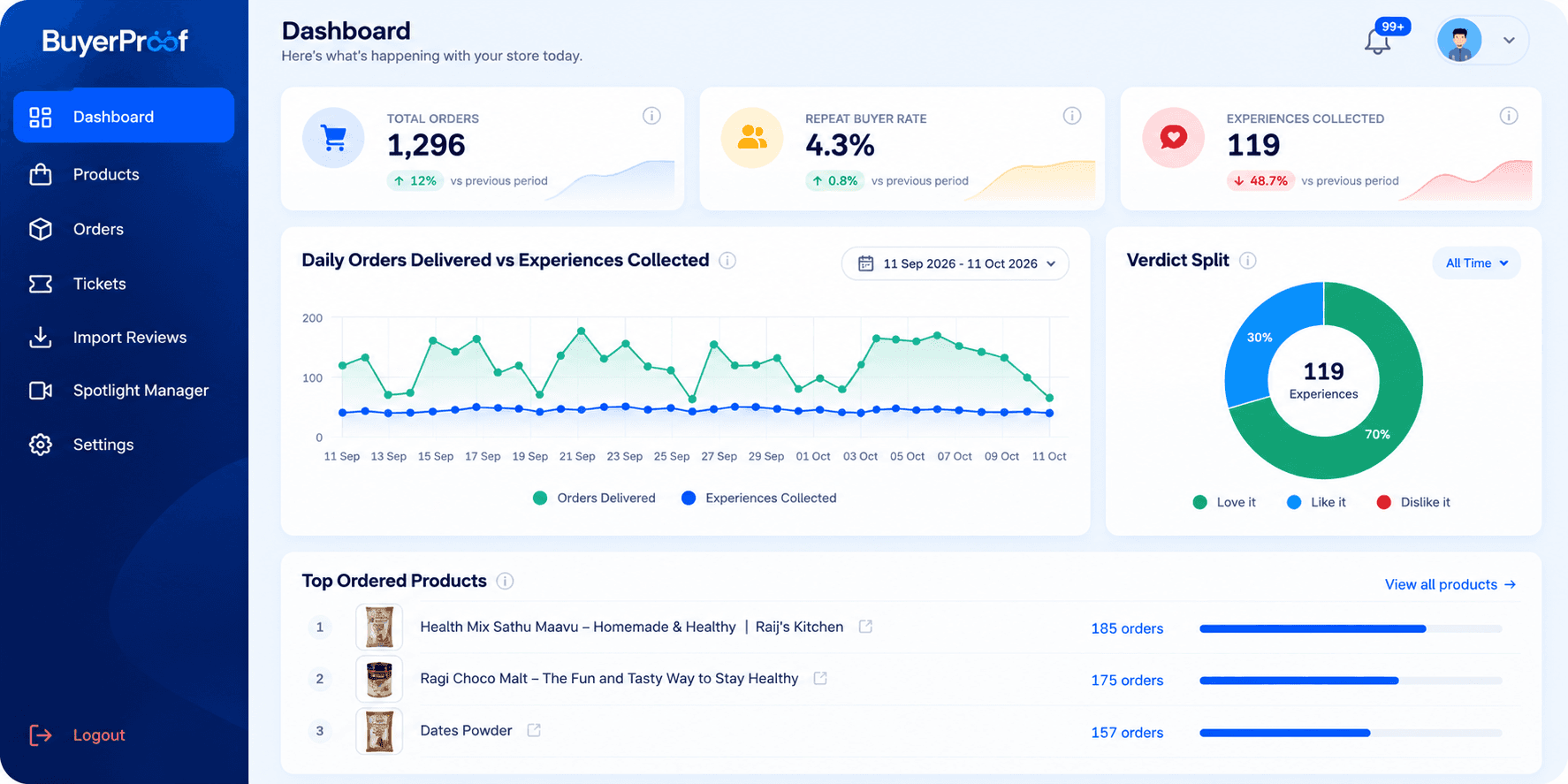This screenshot has height=784, width=1568.
Task: Open the All Time filter dropdown
Action: [x=1476, y=263]
